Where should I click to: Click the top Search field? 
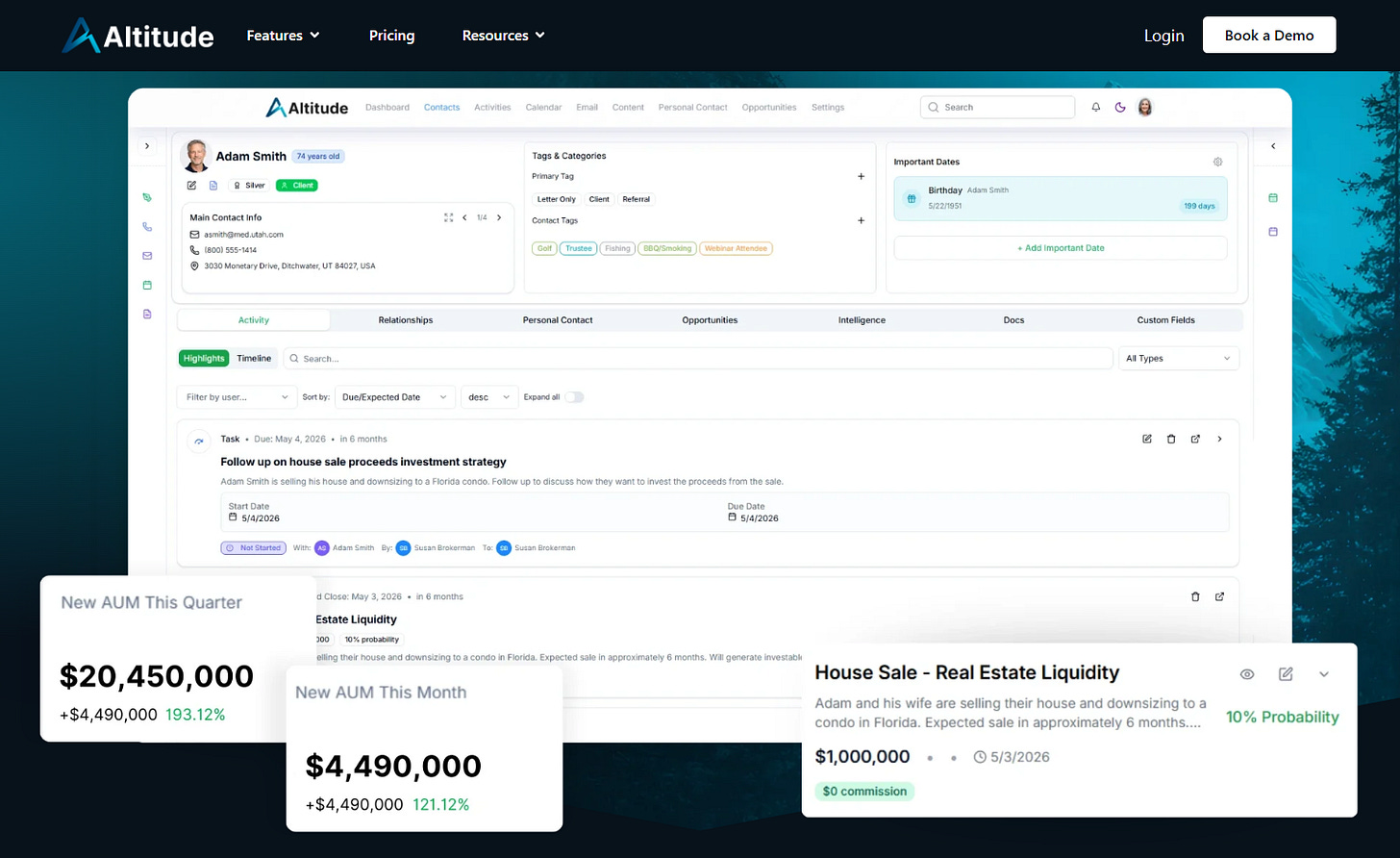pos(997,108)
